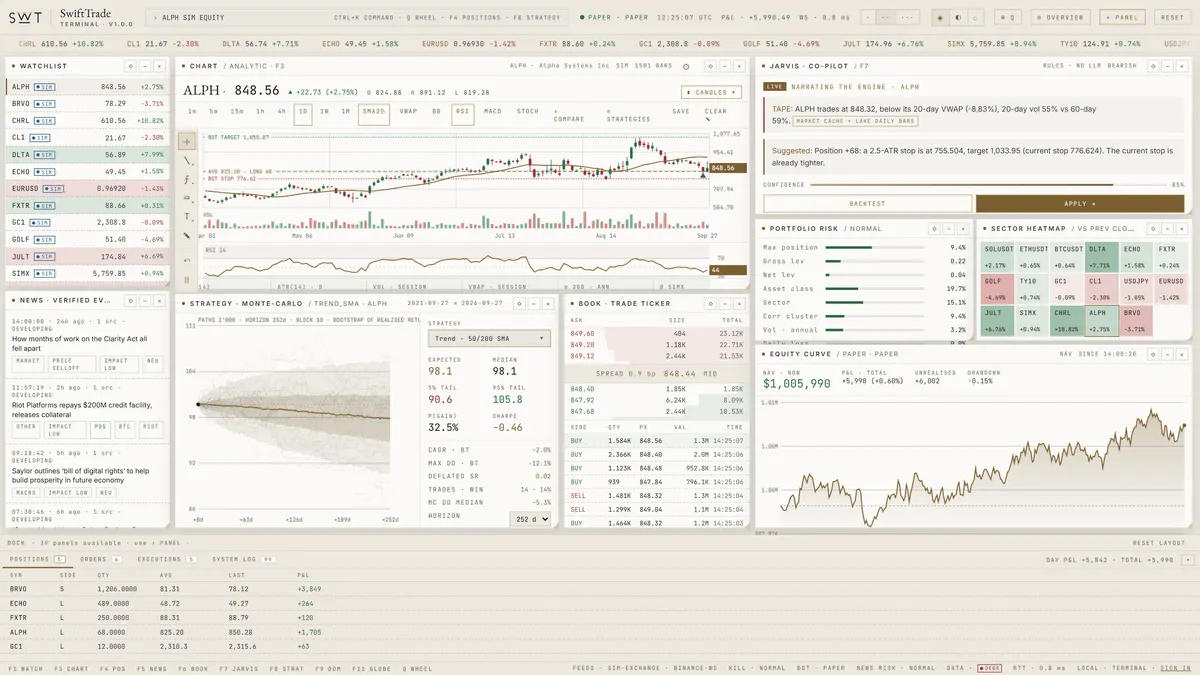This screenshot has height=675, width=1200.
Task: Switch to the empty-circle theme toggle
Action: (975, 17)
